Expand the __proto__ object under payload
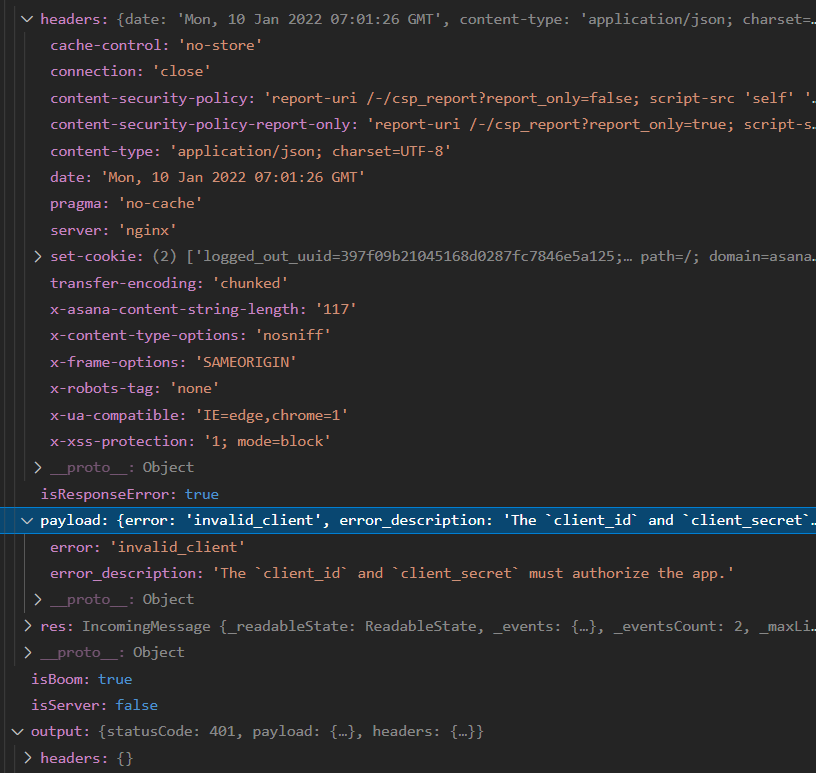This screenshot has width=816, height=773. 37,599
